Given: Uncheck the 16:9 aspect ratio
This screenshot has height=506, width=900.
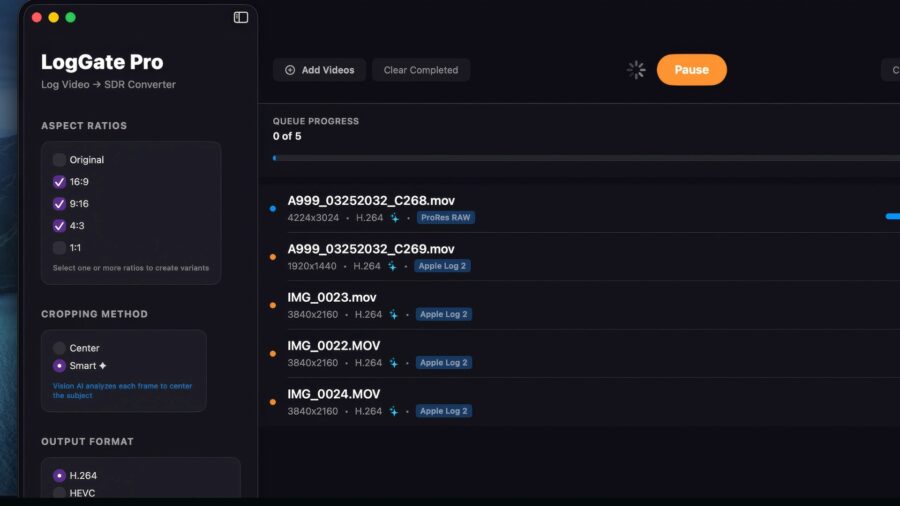Looking at the screenshot, I should click(59, 182).
